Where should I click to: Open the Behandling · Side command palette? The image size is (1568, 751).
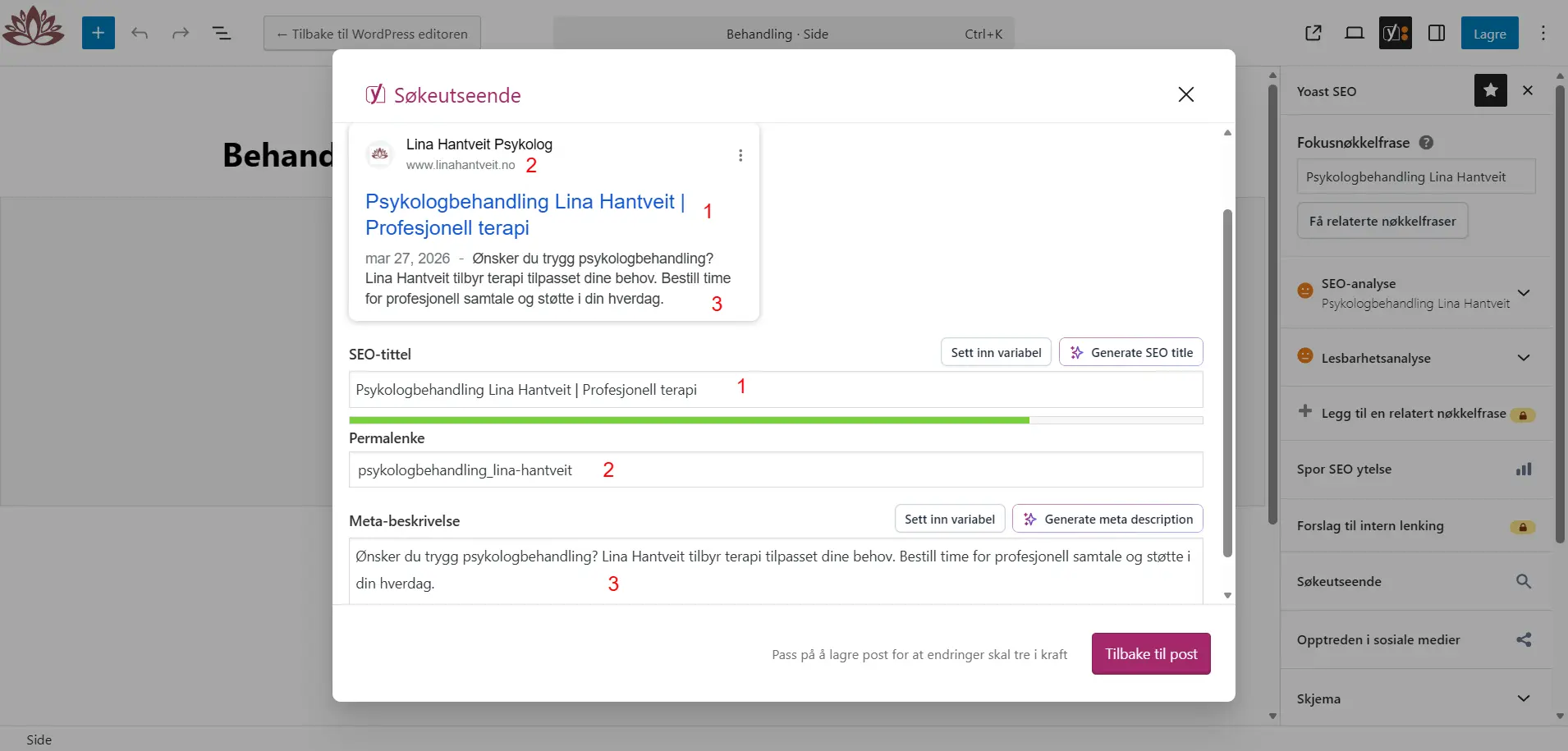784,34
